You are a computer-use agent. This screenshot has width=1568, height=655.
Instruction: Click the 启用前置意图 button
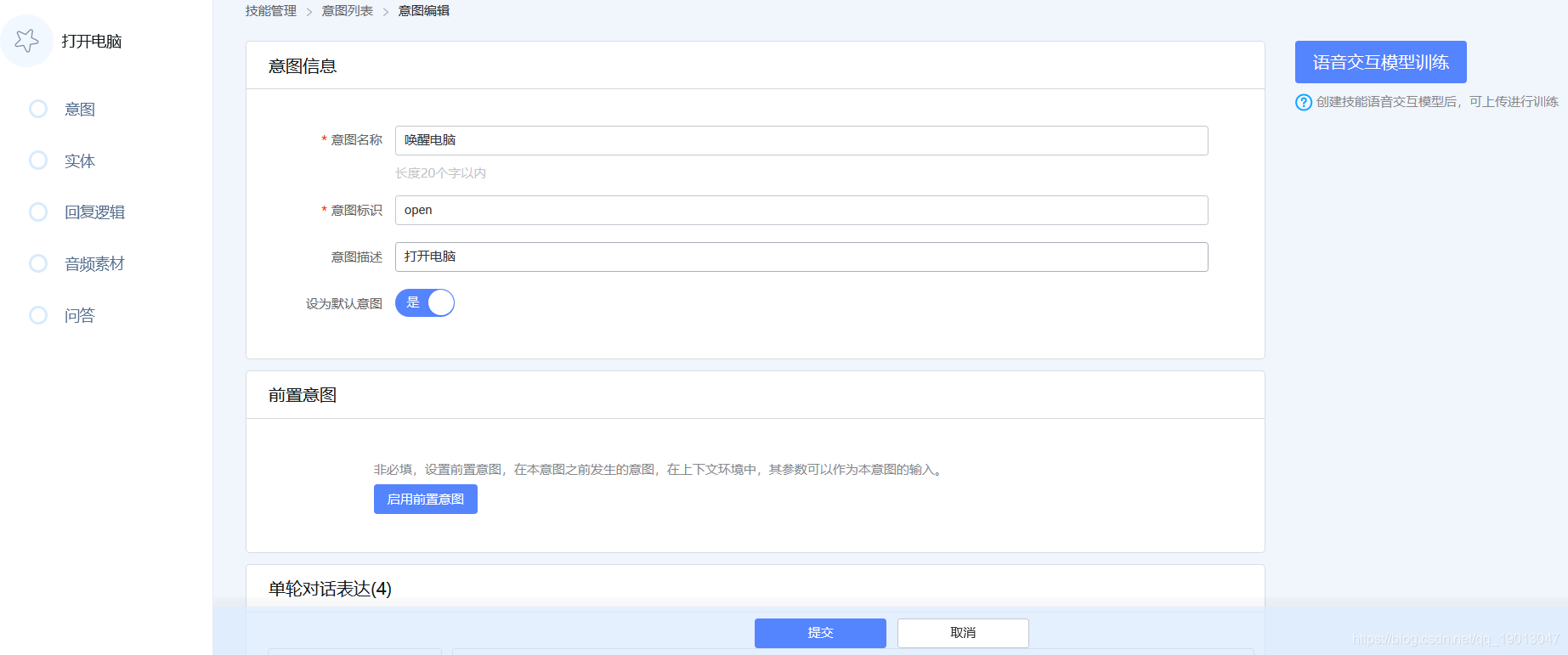(425, 500)
